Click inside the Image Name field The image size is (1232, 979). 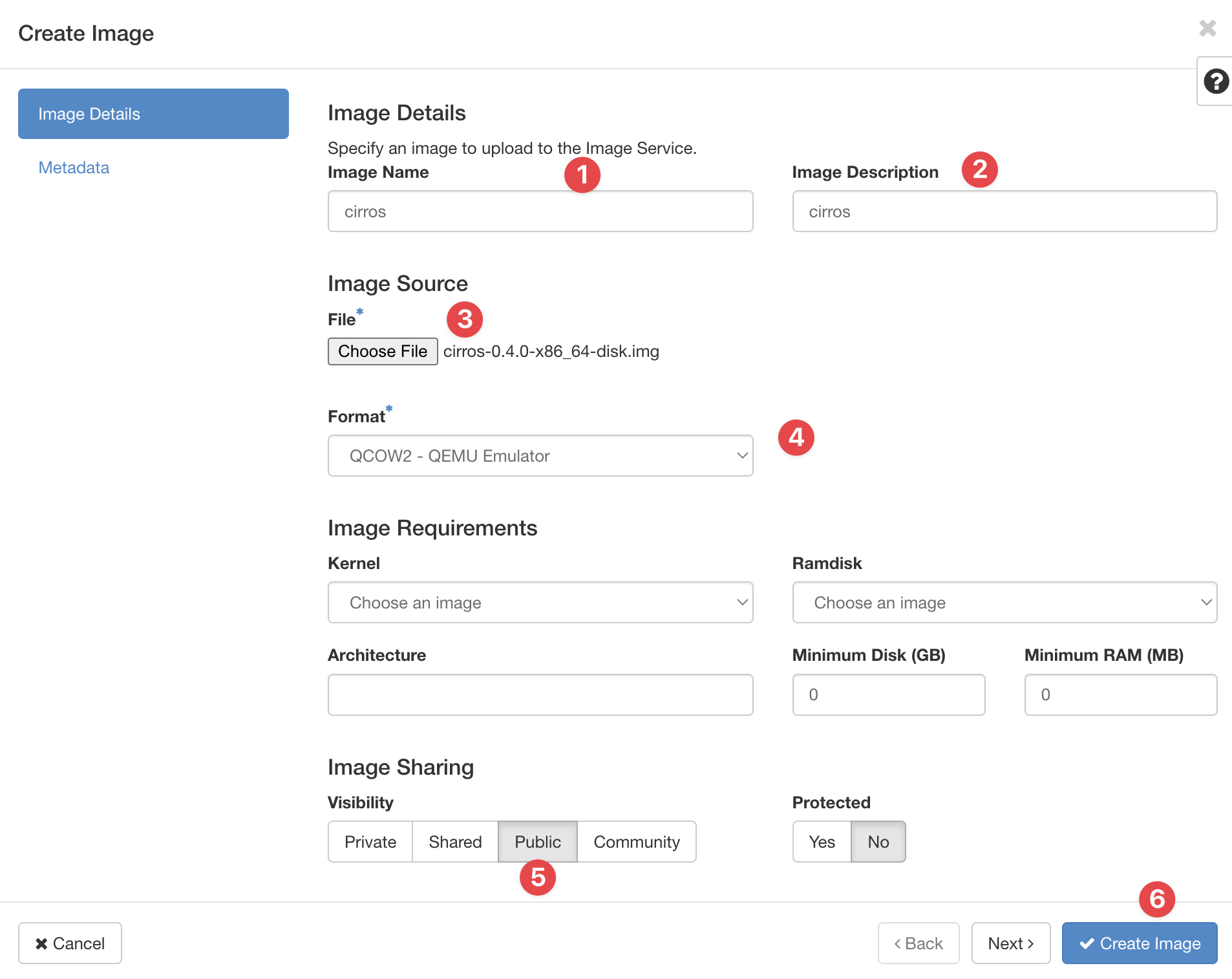click(x=540, y=211)
